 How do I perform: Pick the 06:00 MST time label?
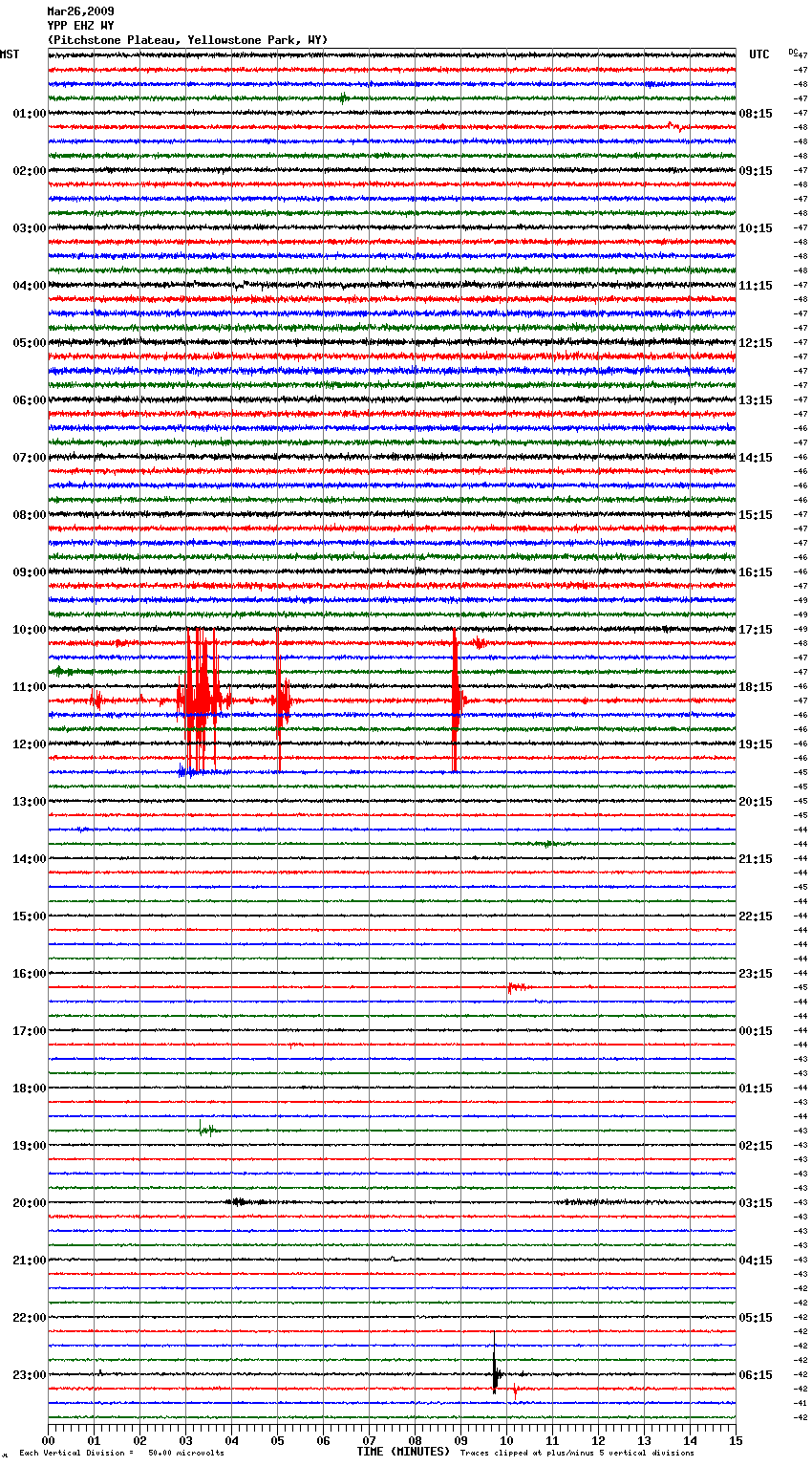pyautogui.click(x=30, y=400)
